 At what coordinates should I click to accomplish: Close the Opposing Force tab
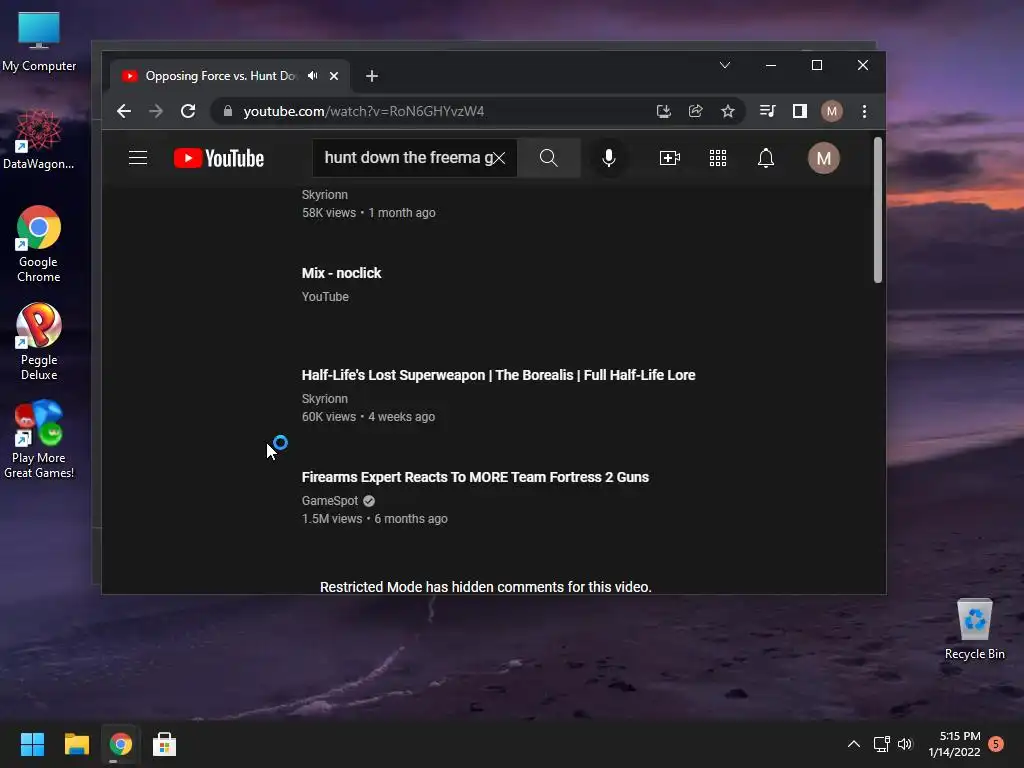pos(334,76)
